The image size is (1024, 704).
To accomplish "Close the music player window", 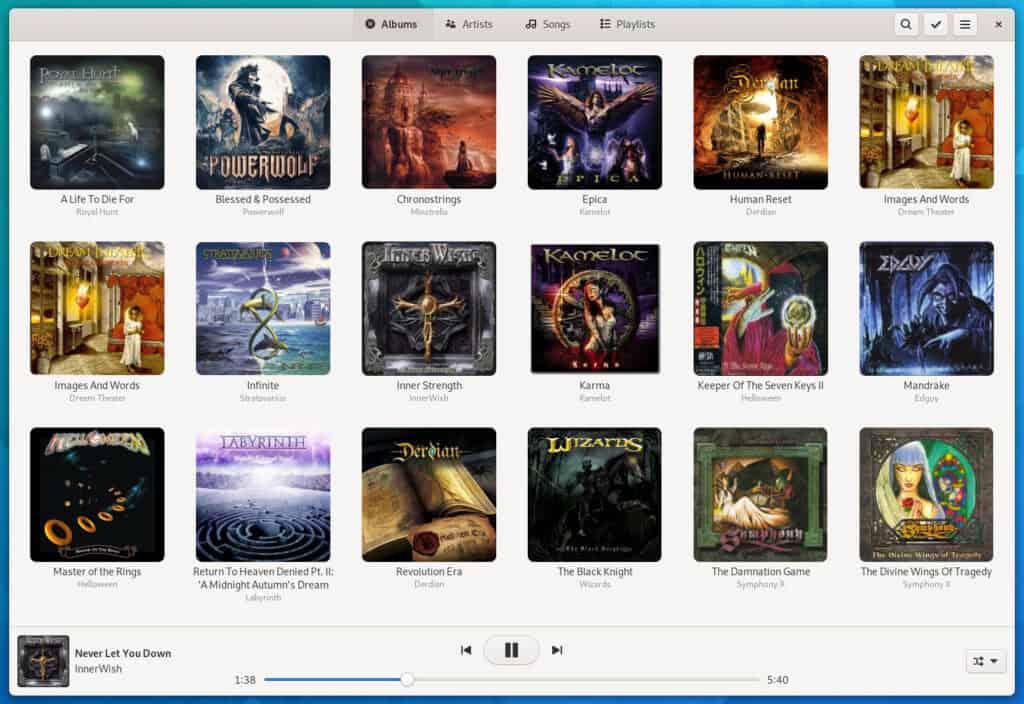I will (998, 24).
